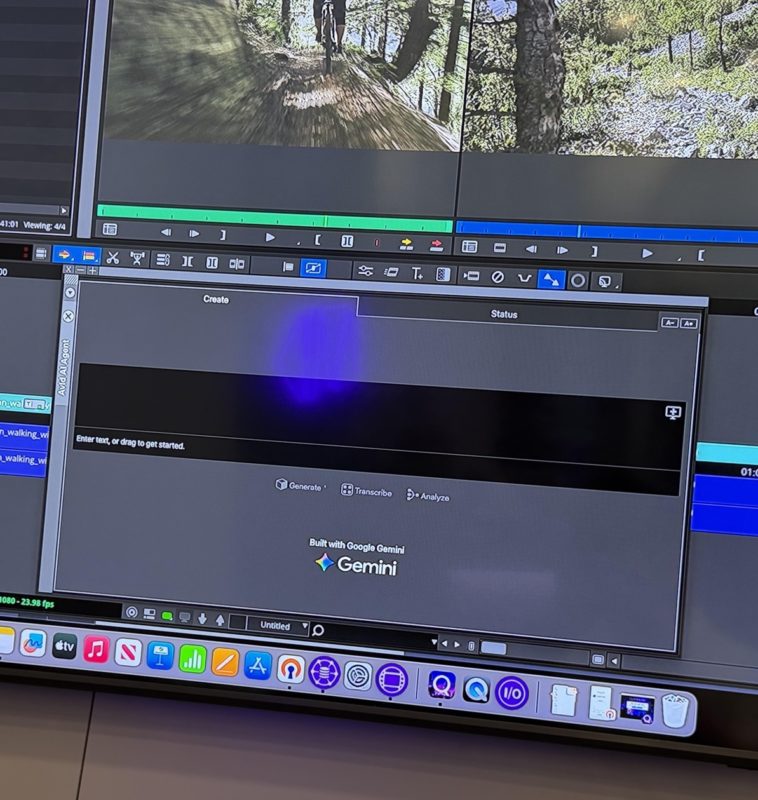The height and width of the screenshot is (800, 758).
Task: Decrease font size with A- button
Action: point(670,322)
